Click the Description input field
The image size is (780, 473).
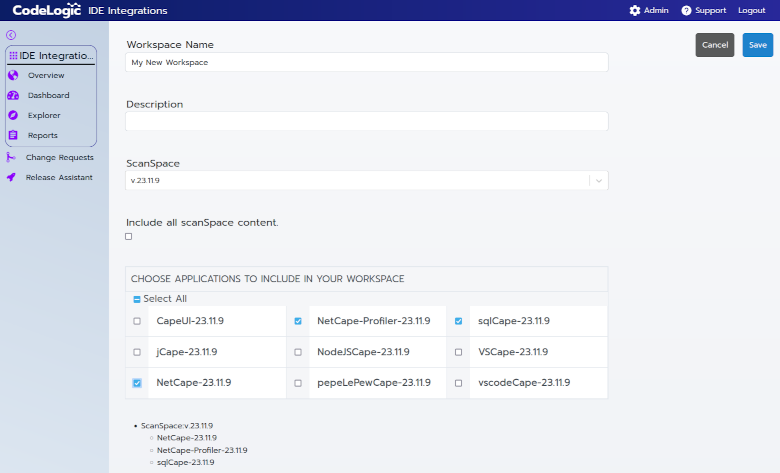tap(367, 121)
